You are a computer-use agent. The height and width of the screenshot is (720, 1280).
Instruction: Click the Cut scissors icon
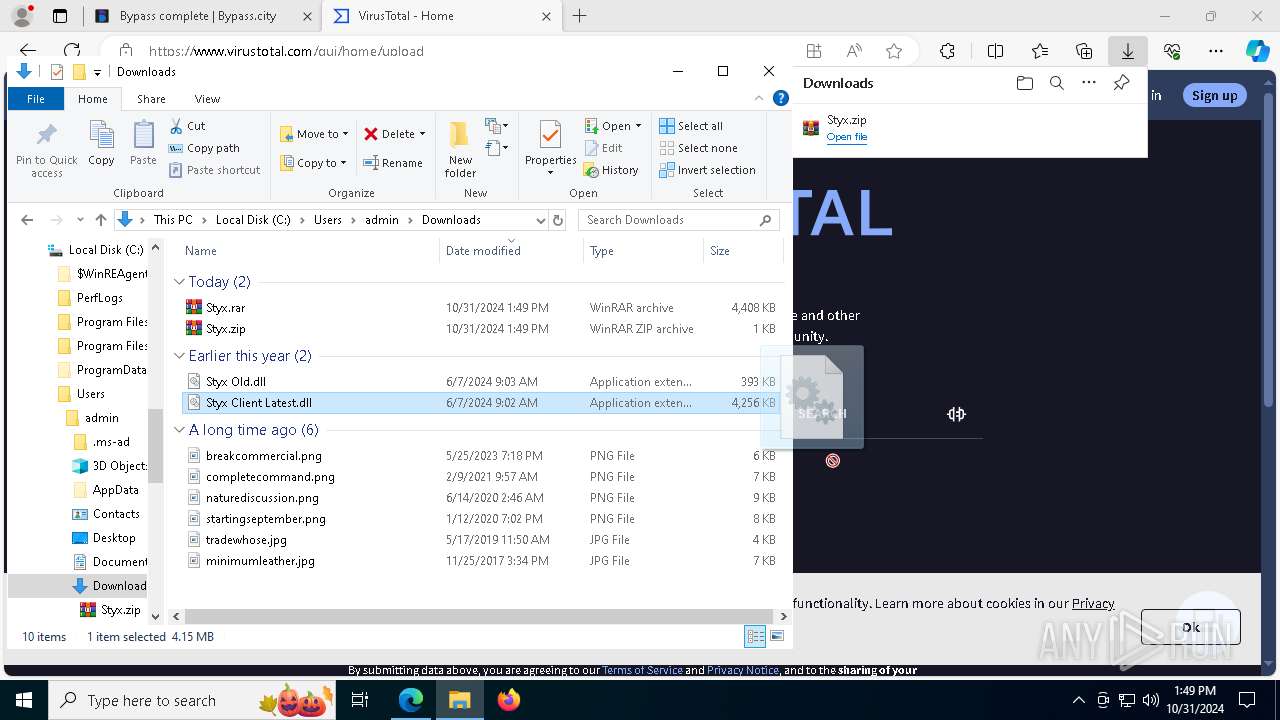176,126
